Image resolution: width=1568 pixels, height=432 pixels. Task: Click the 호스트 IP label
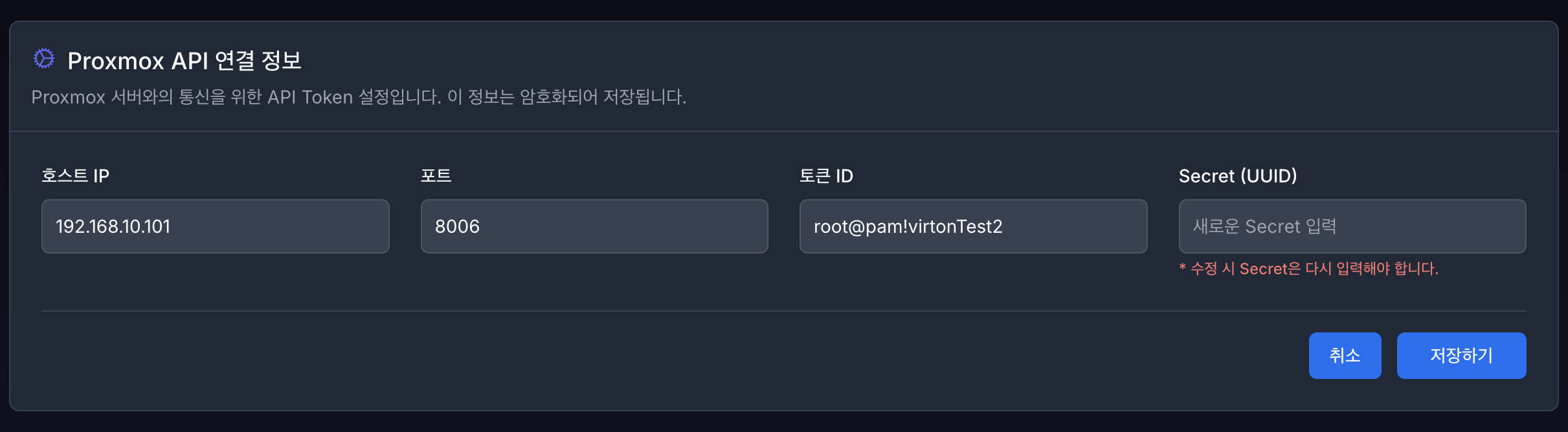pos(75,175)
